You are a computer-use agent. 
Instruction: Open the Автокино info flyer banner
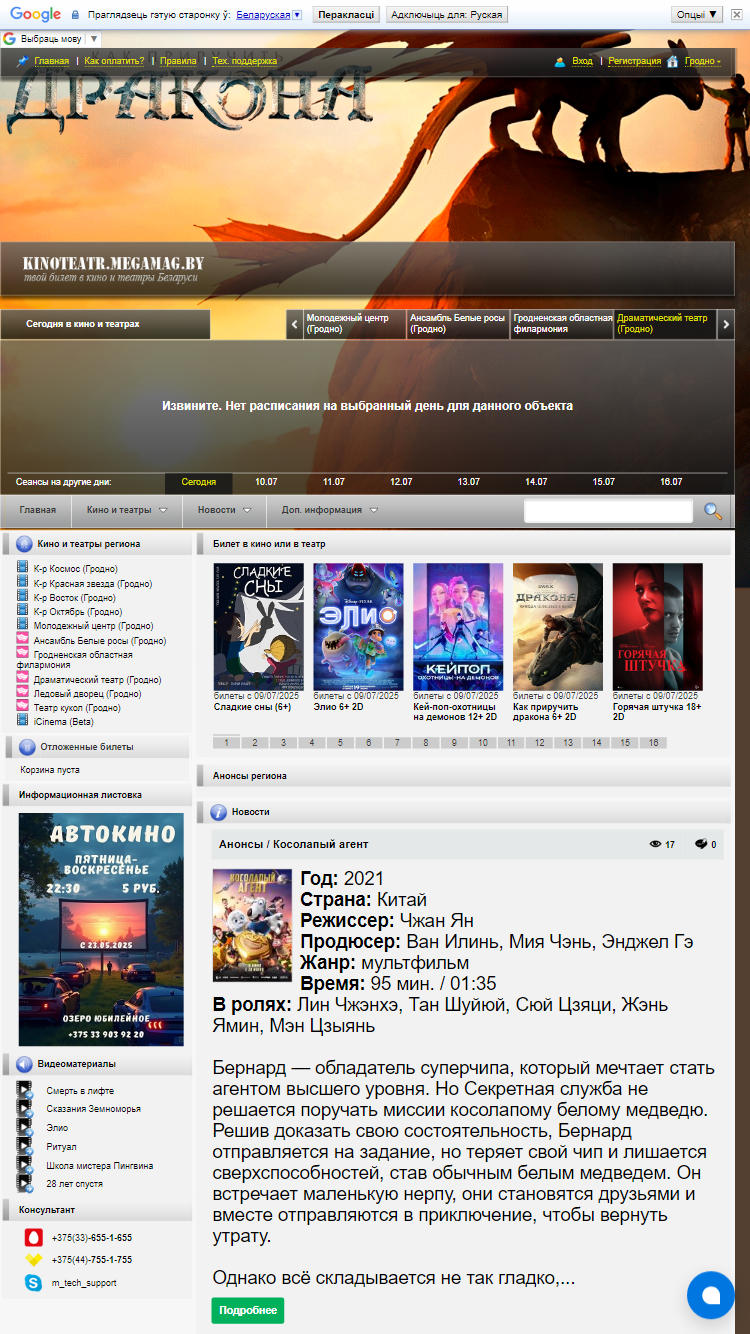pos(101,929)
